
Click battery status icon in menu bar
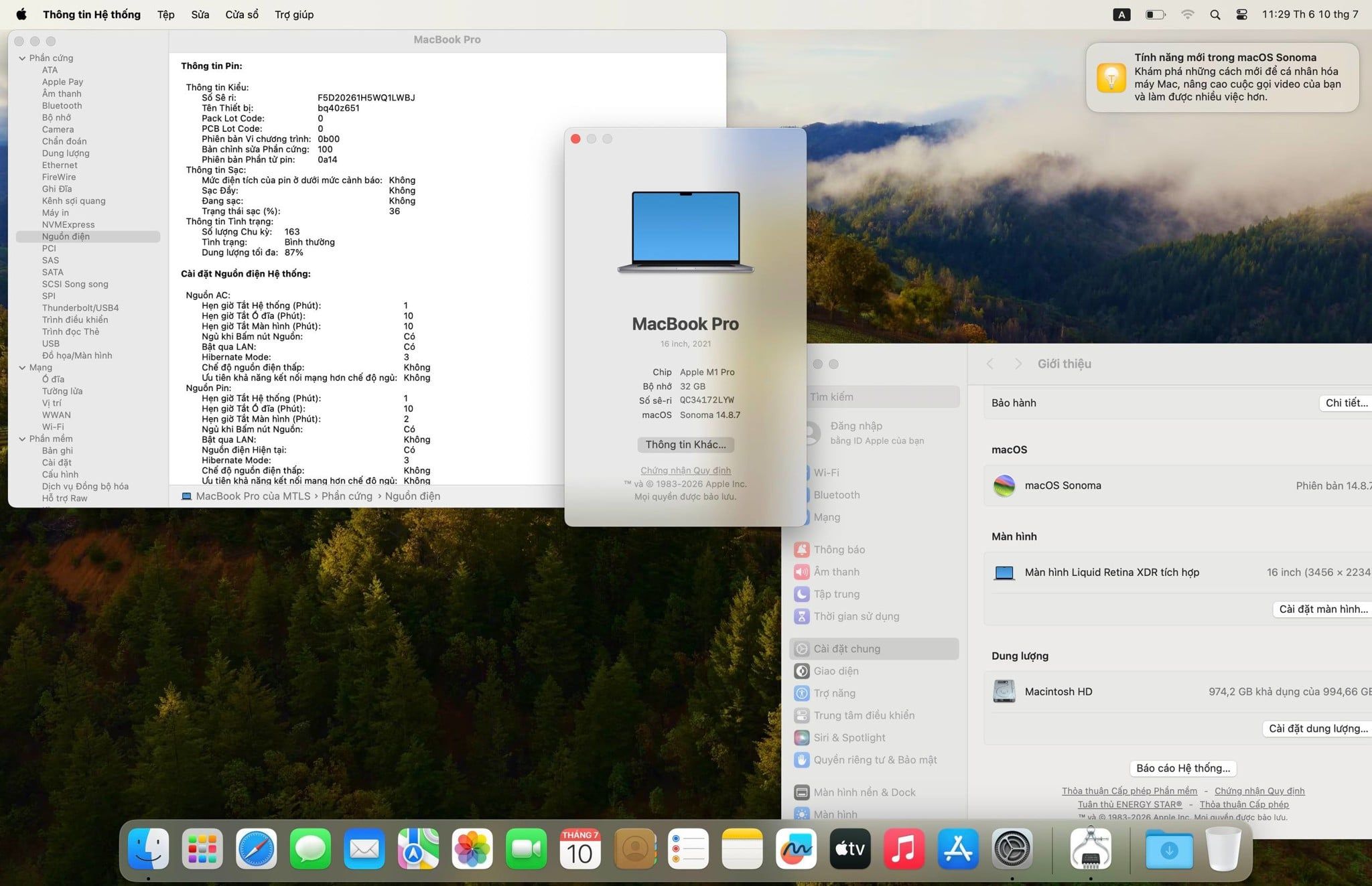(x=1155, y=14)
